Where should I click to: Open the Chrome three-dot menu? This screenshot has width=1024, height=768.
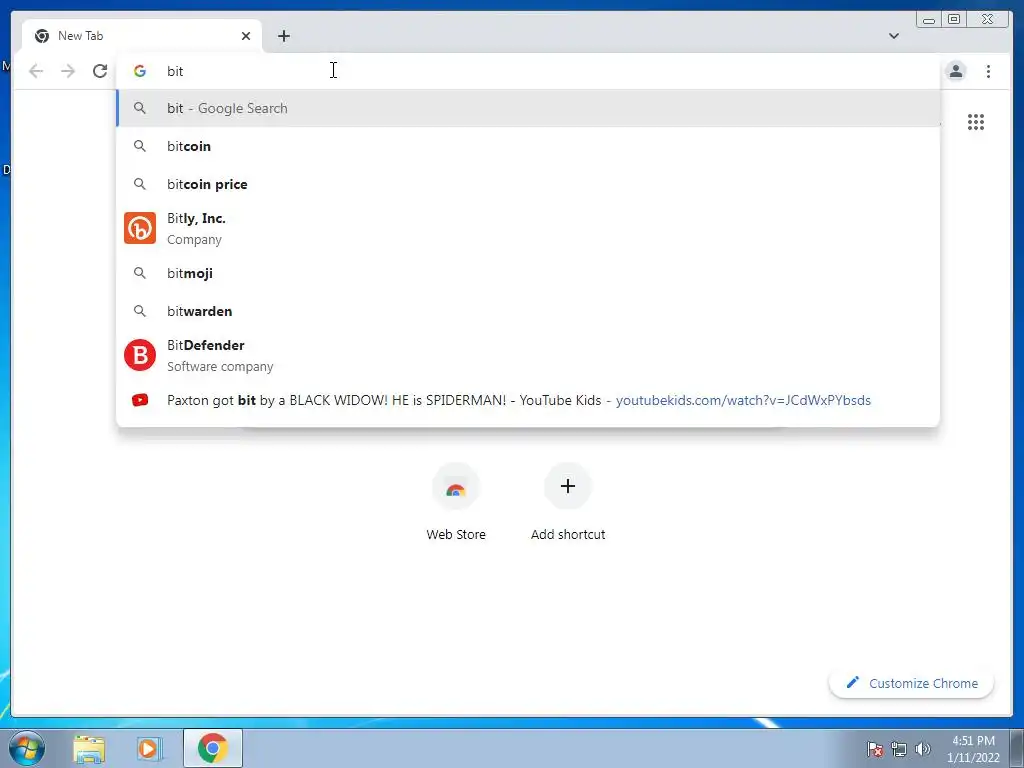click(988, 71)
